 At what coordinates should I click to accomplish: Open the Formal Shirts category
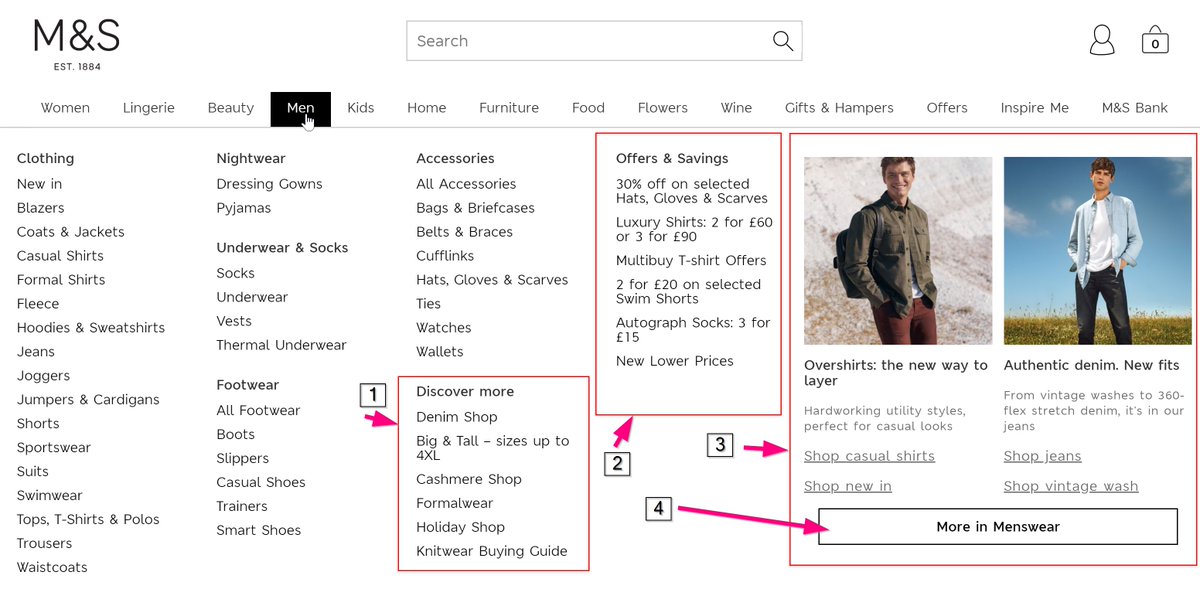click(x=61, y=280)
